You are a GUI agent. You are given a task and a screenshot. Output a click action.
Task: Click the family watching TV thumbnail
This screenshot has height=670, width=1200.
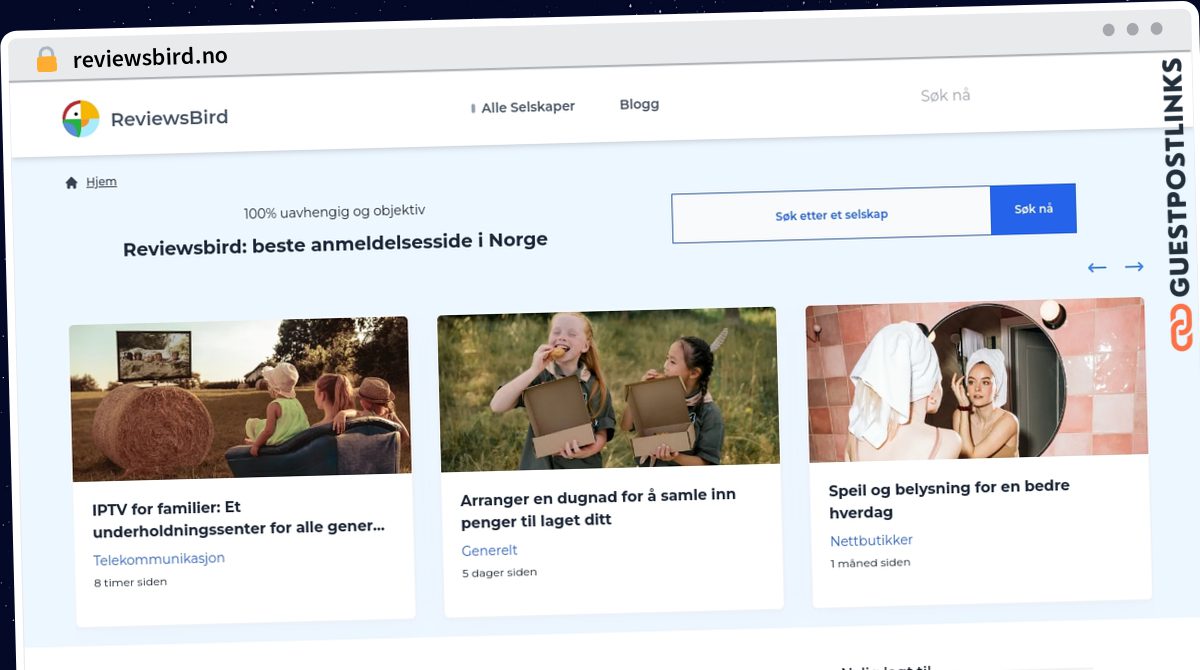[240, 399]
